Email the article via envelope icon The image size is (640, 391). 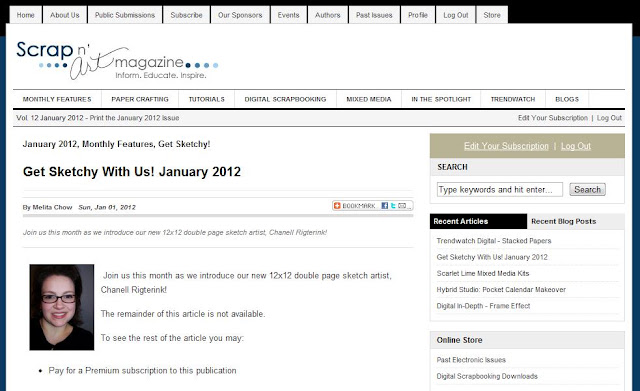(x=402, y=206)
